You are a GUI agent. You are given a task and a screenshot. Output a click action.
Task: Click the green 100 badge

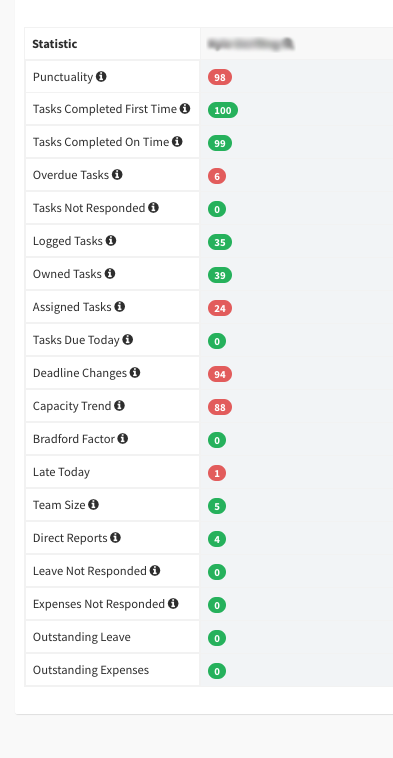tap(223, 110)
